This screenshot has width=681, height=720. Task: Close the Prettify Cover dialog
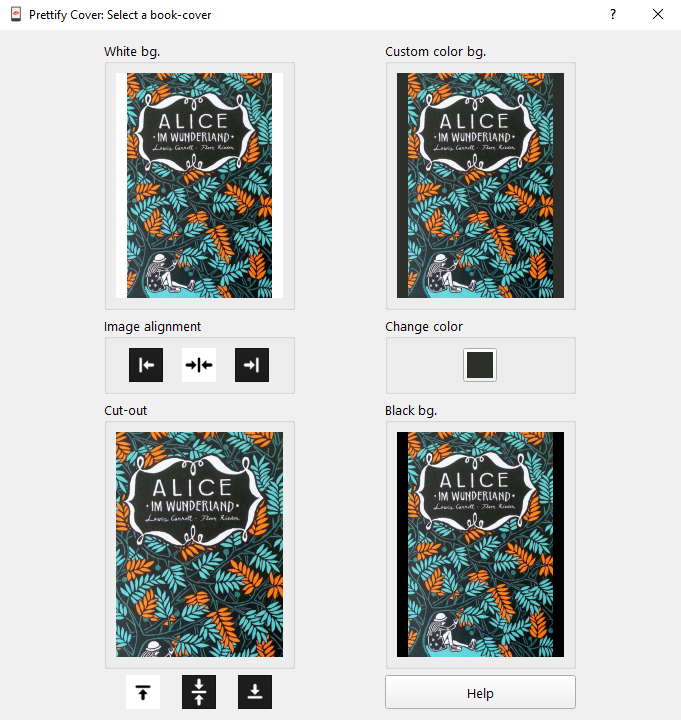(658, 15)
